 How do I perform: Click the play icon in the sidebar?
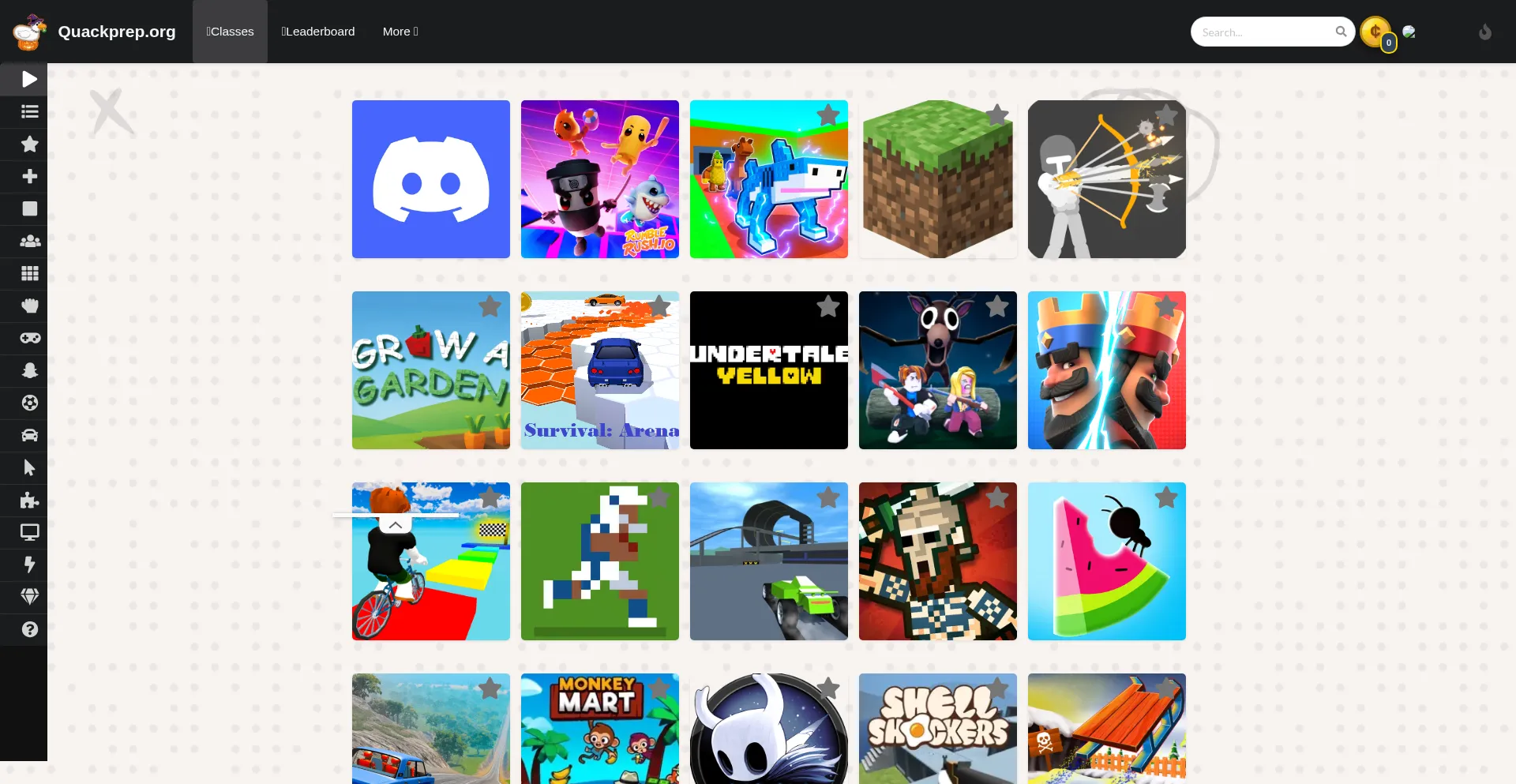pyautogui.click(x=29, y=79)
